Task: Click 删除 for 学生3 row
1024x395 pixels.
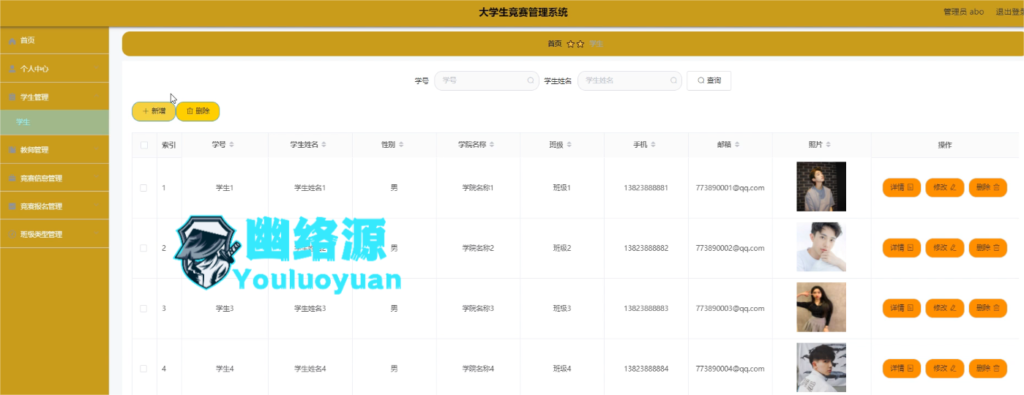Action: click(987, 308)
